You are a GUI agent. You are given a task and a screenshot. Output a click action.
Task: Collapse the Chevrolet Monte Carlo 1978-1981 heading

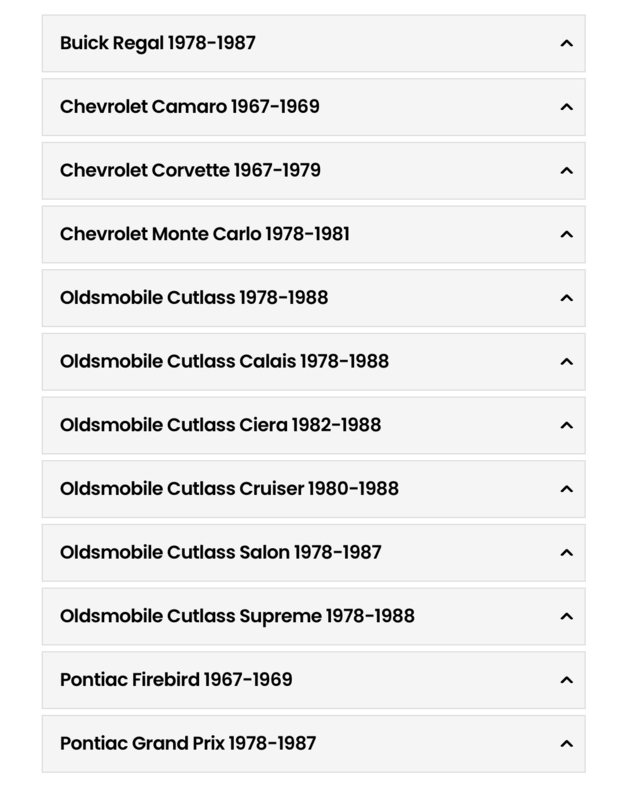click(205, 234)
